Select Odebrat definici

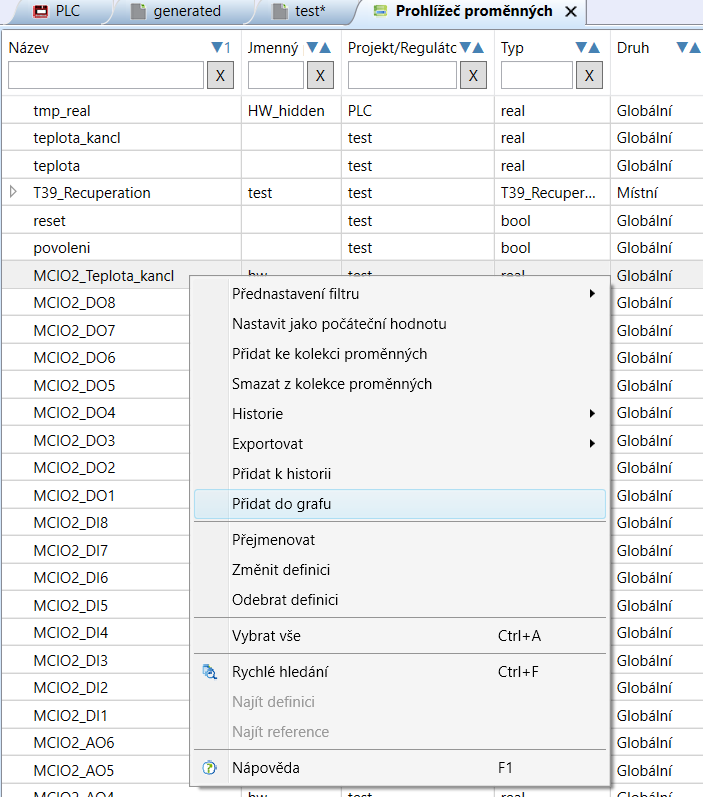[400, 600]
